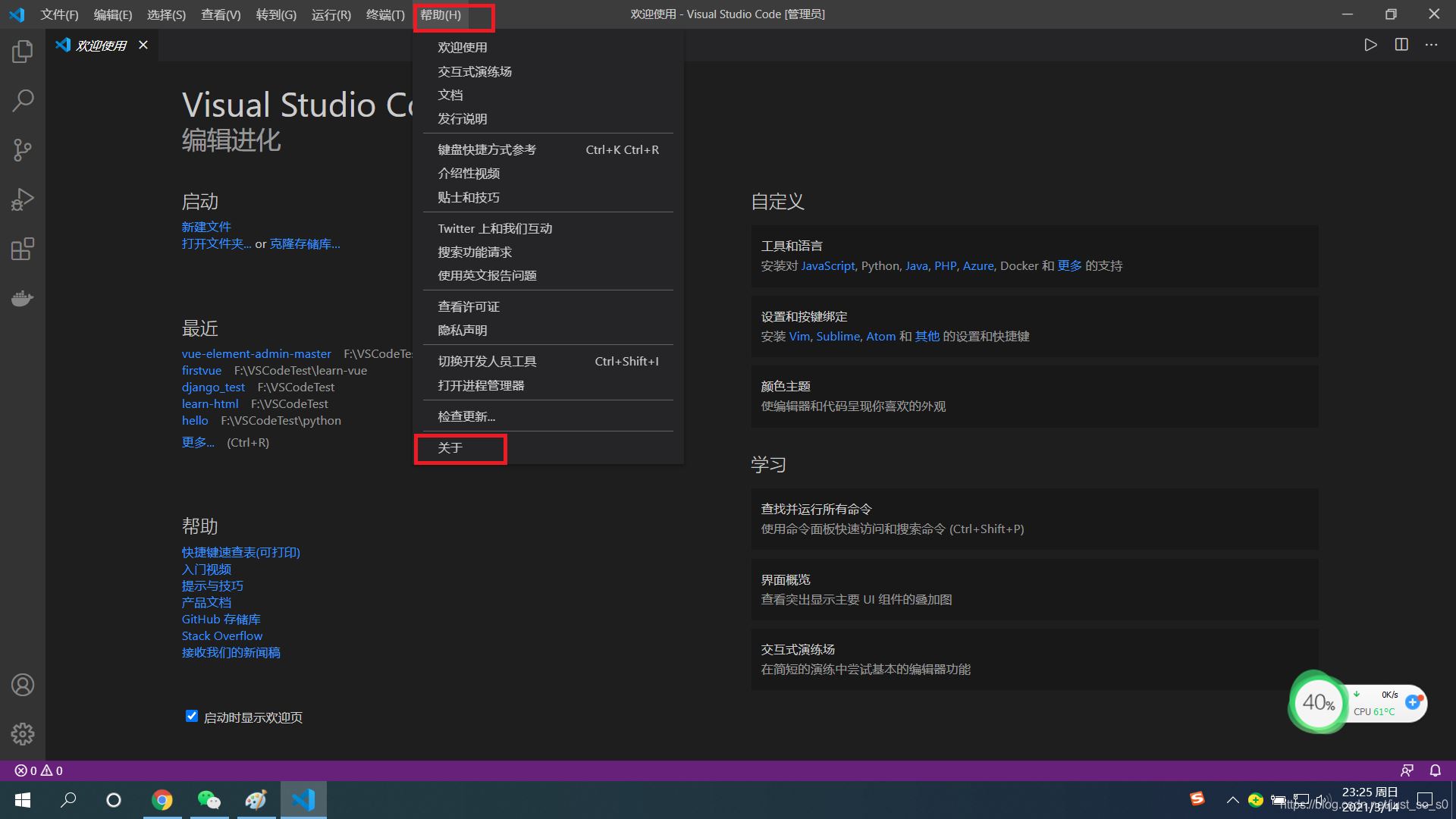The width and height of the screenshot is (1456, 819).
Task: Open GitHub 存储库 link
Action: (x=219, y=619)
